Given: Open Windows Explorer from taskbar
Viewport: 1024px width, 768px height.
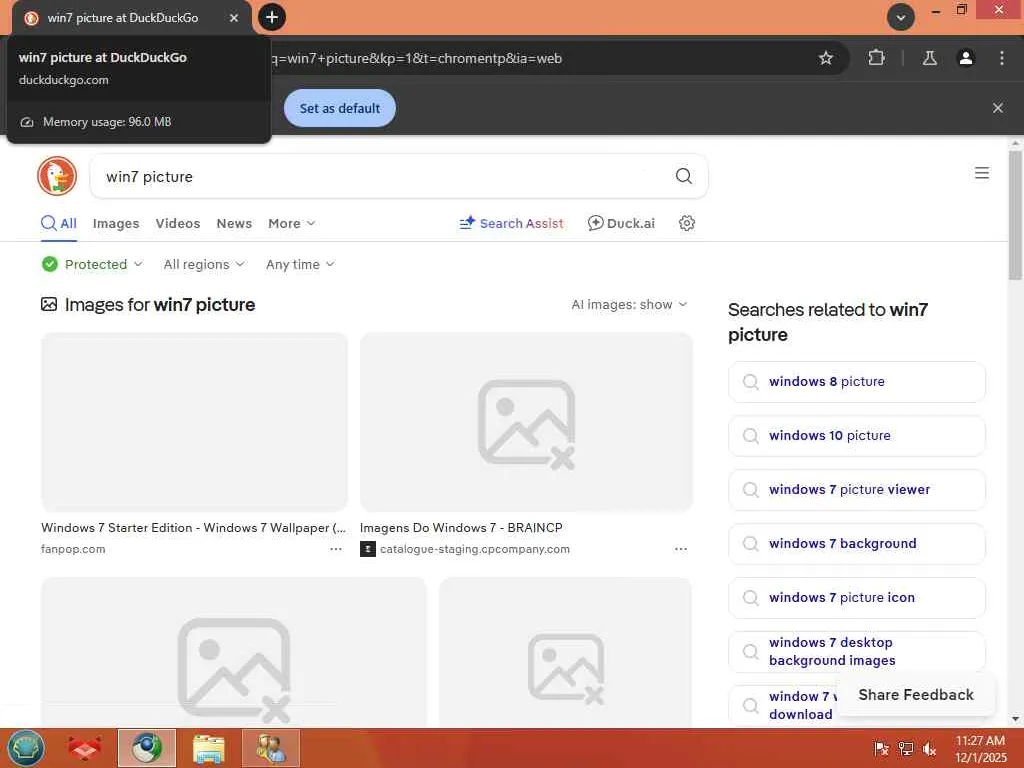Looking at the screenshot, I should pos(209,748).
